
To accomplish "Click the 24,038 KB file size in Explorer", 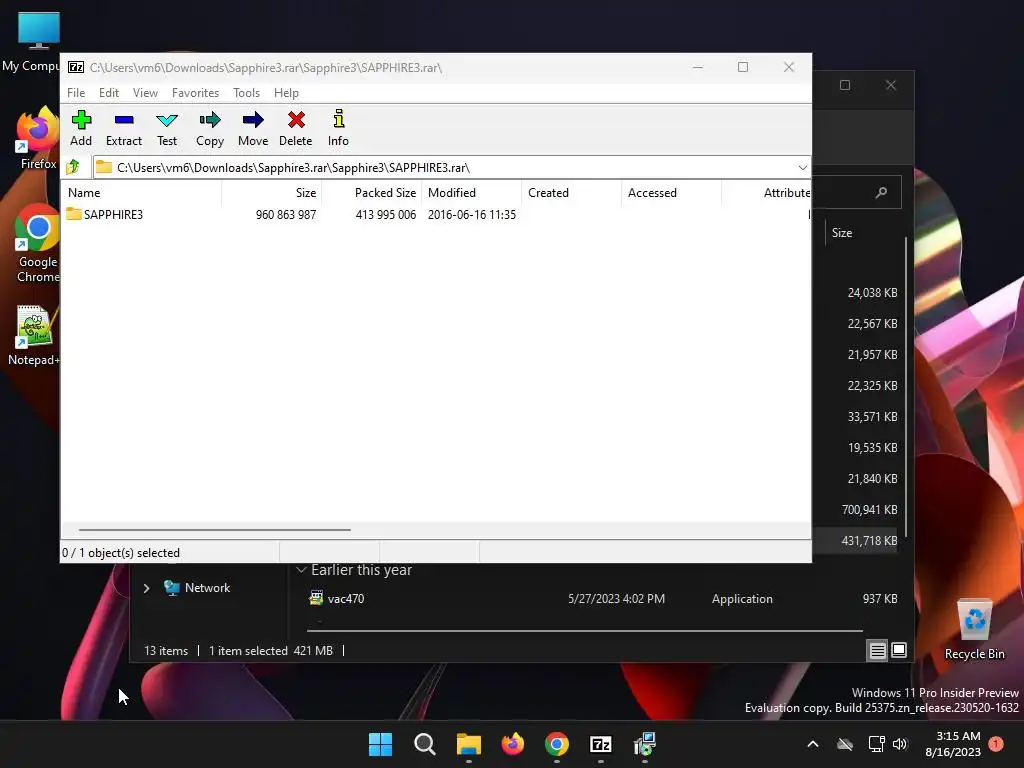I will [872, 293].
